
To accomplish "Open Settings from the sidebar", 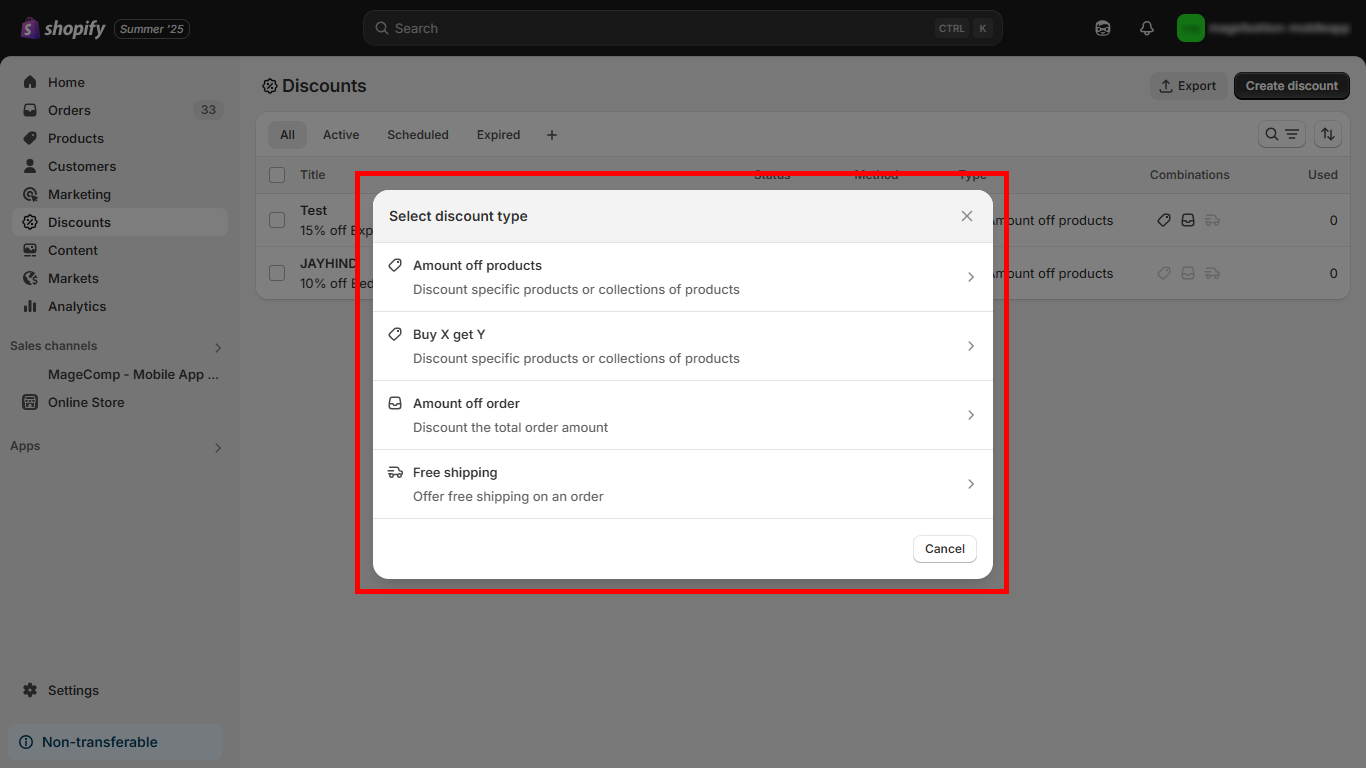I will tap(73, 690).
